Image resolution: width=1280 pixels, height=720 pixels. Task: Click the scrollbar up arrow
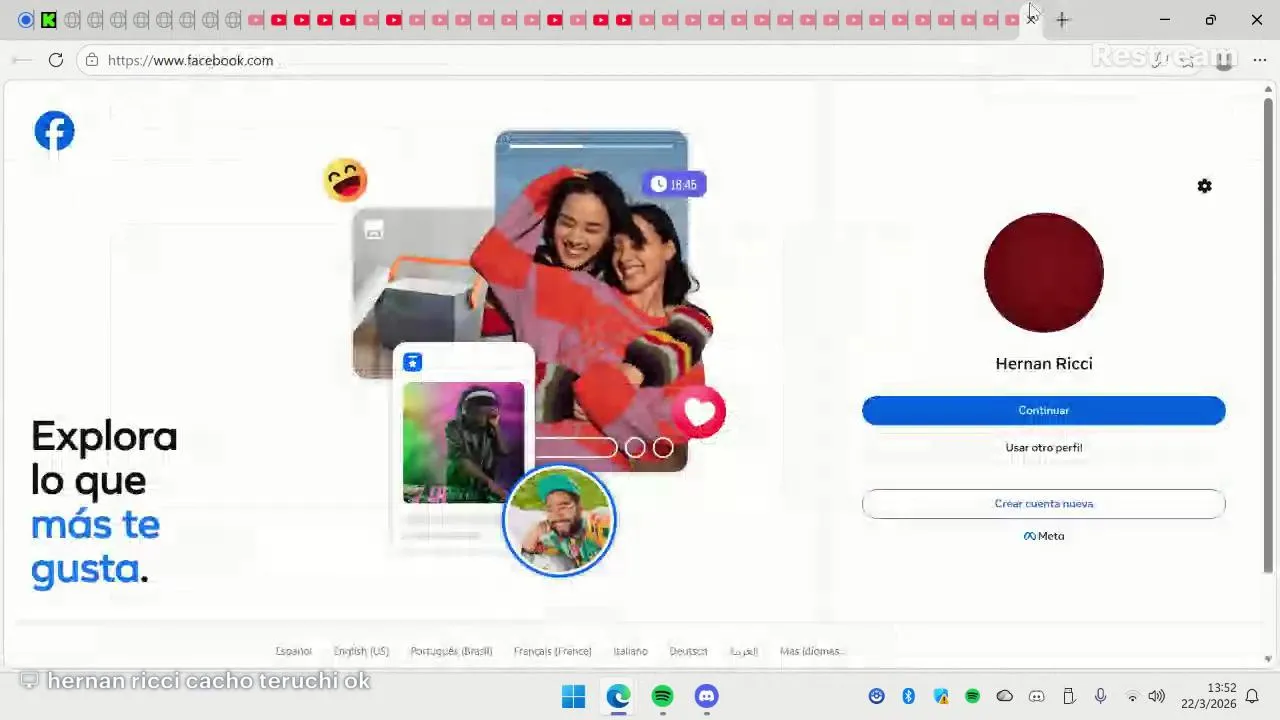(x=1268, y=90)
